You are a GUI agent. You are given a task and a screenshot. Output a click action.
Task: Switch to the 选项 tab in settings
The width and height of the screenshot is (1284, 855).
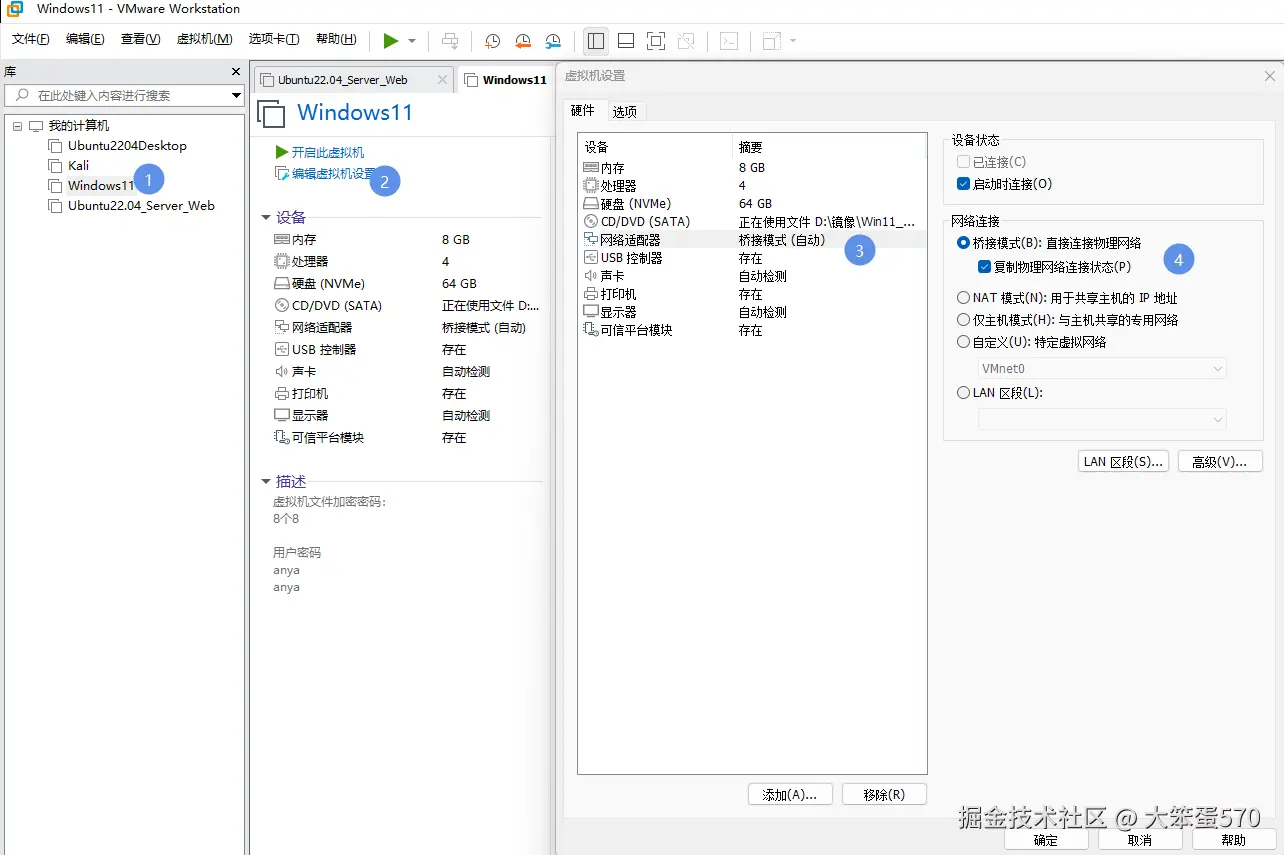coord(625,112)
